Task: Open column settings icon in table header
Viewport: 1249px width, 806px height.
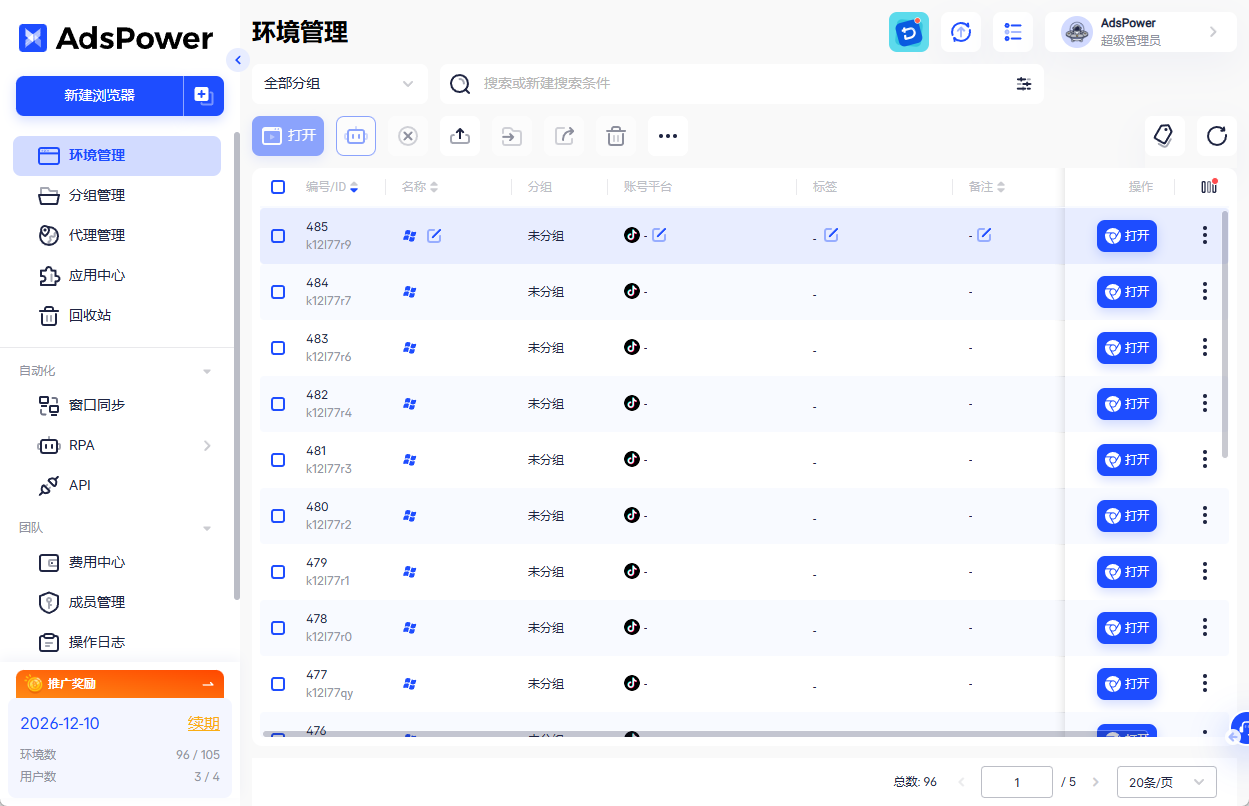Action: pyautogui.click(x=1209, y=186)
